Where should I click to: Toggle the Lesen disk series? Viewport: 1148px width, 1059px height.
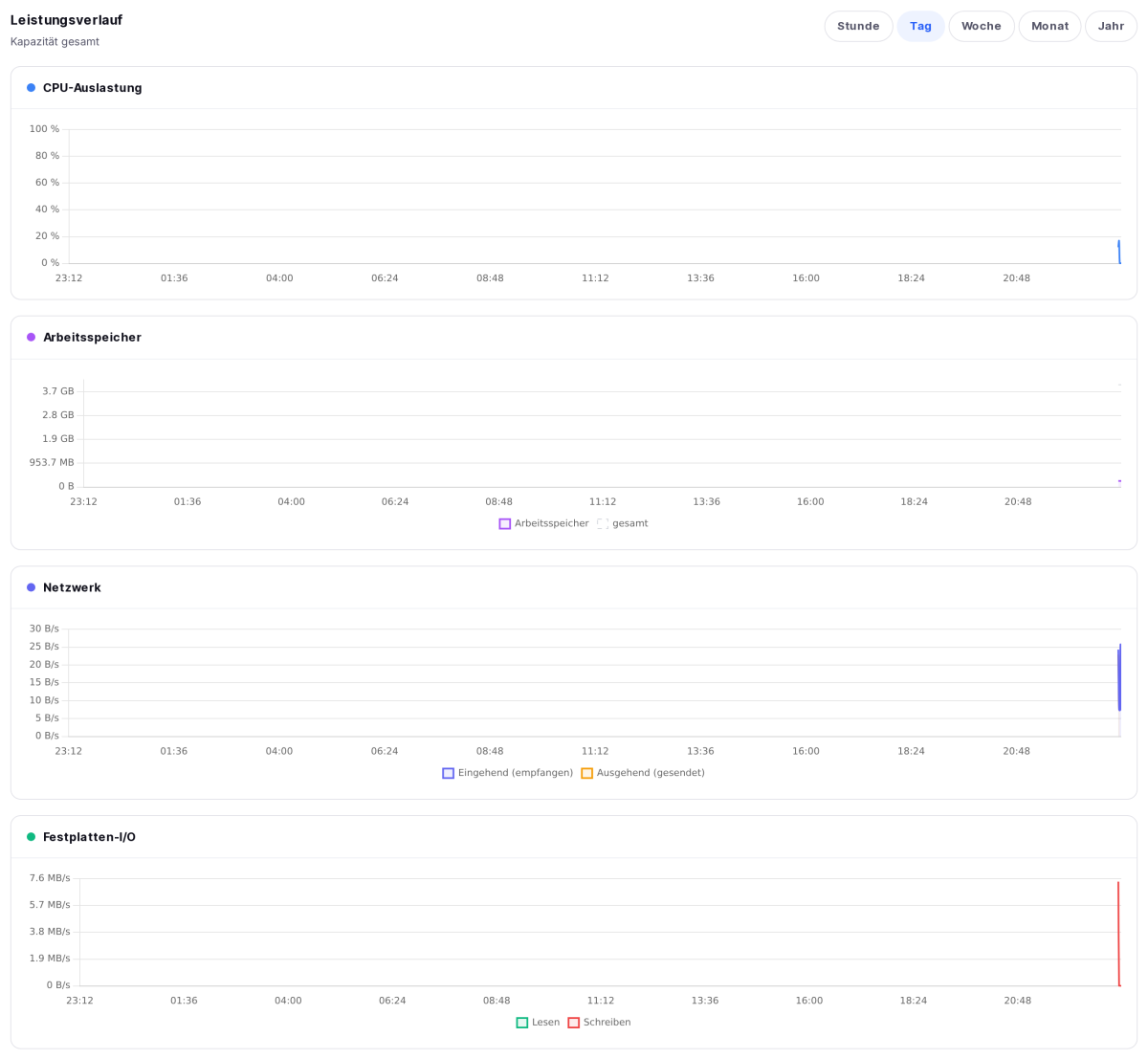pyautogui.click(x=539, y=1023)
